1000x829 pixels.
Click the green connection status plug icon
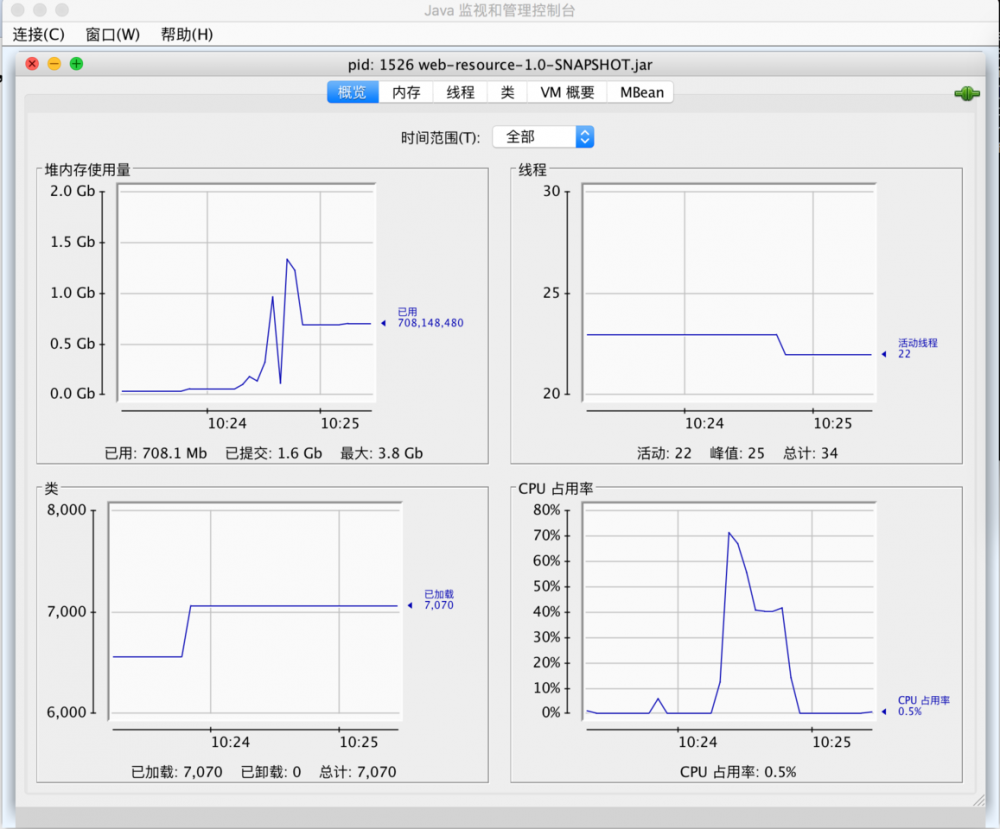[x=965, y=92]
